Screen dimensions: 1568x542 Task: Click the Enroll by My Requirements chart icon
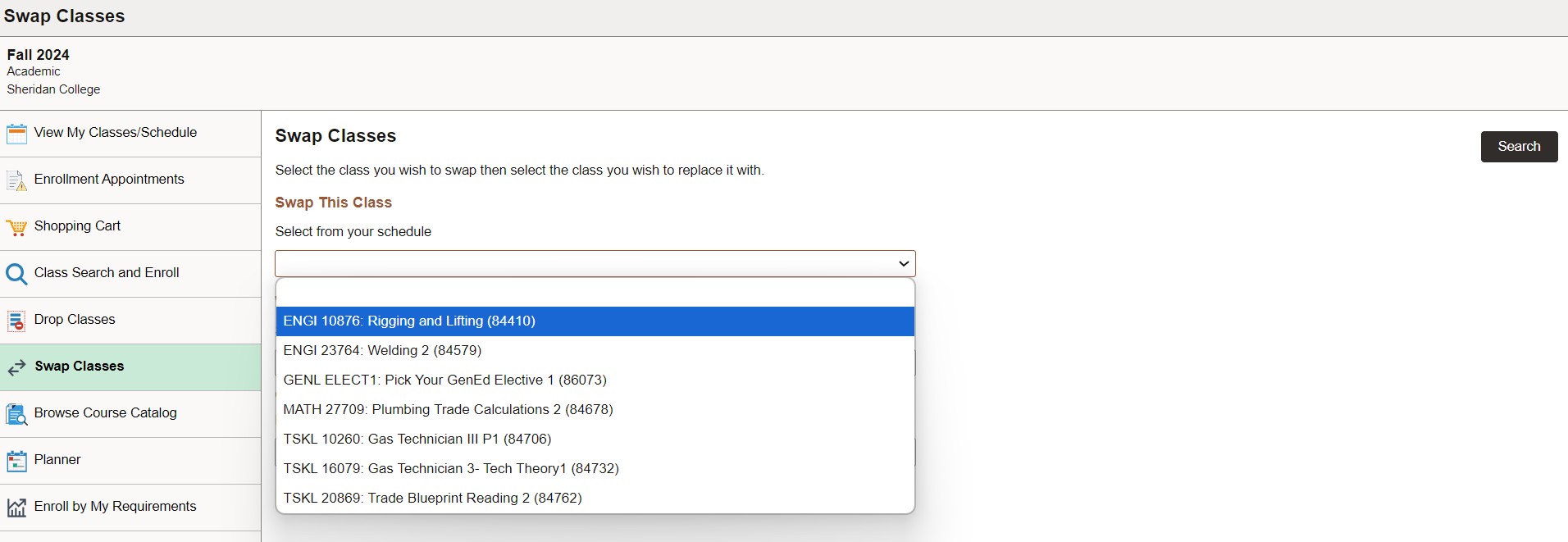16,508
